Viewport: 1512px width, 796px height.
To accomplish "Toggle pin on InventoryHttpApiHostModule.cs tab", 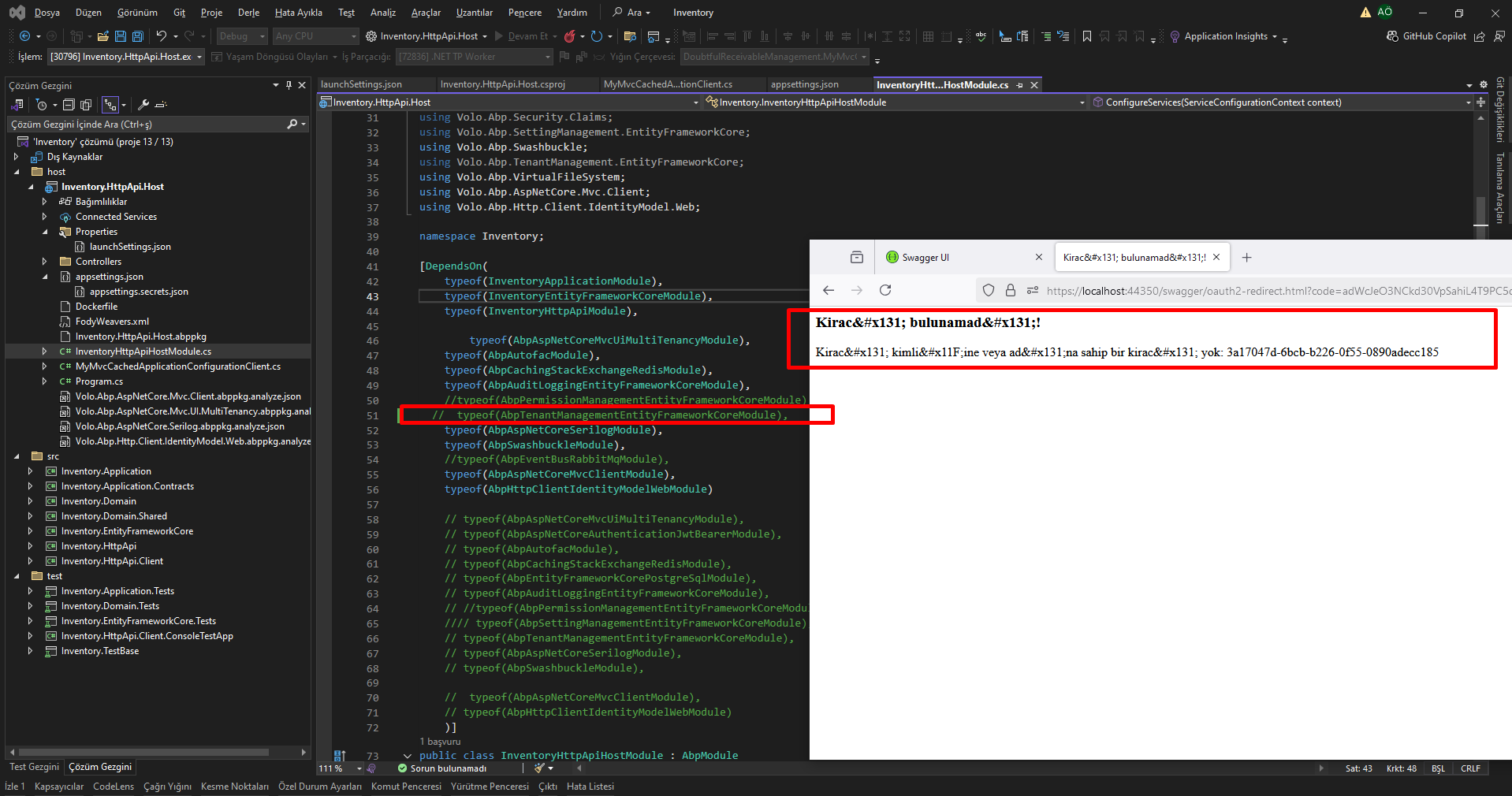I will tap(1020, 85).
